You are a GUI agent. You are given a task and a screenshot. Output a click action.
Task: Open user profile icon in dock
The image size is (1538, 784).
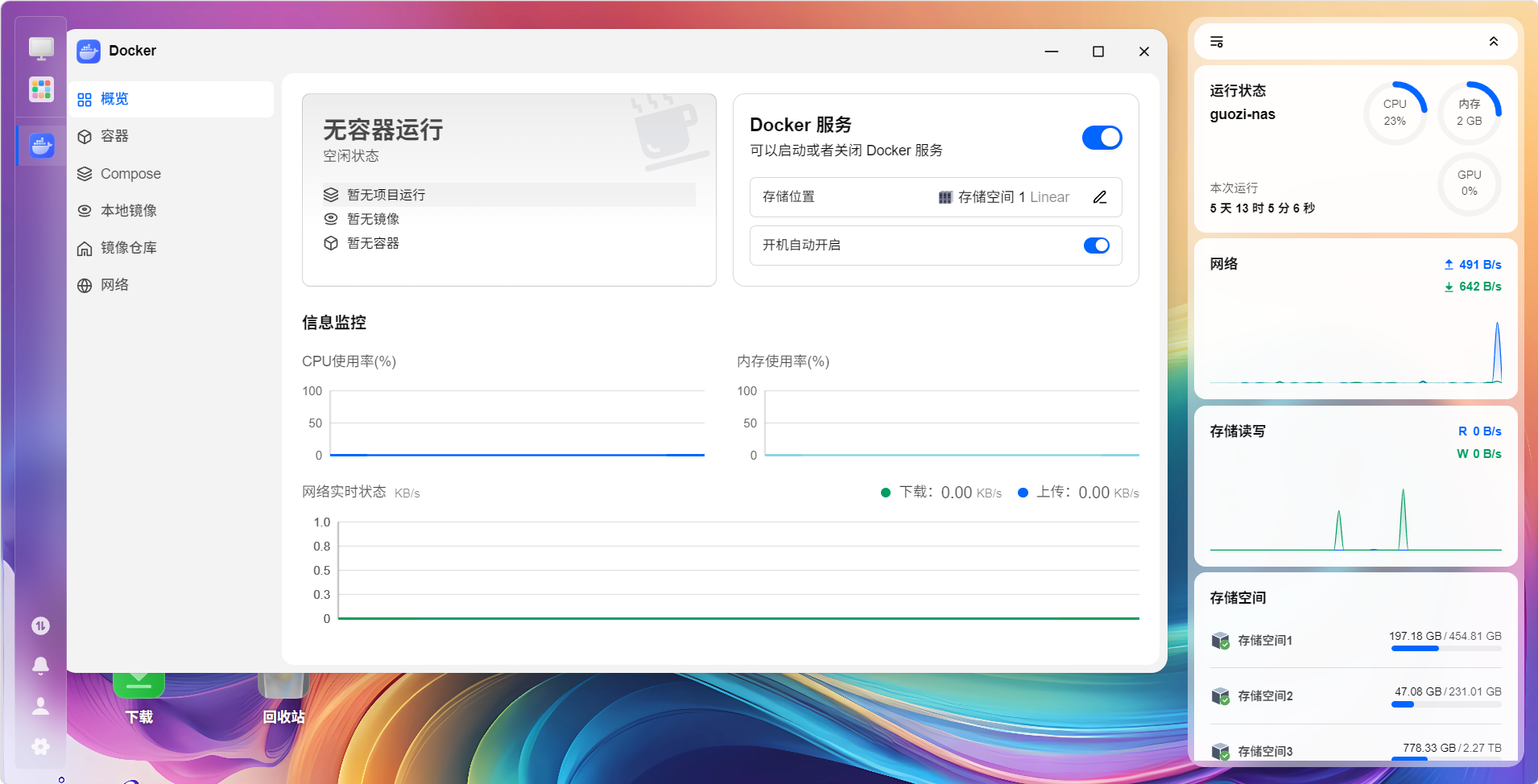pos(40,706)
